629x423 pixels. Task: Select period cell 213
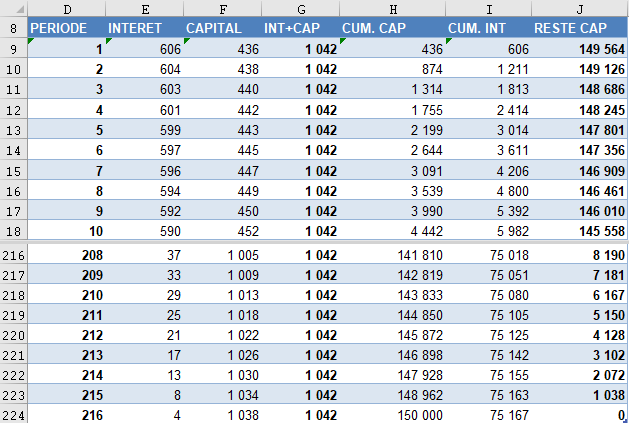point(67,355)
